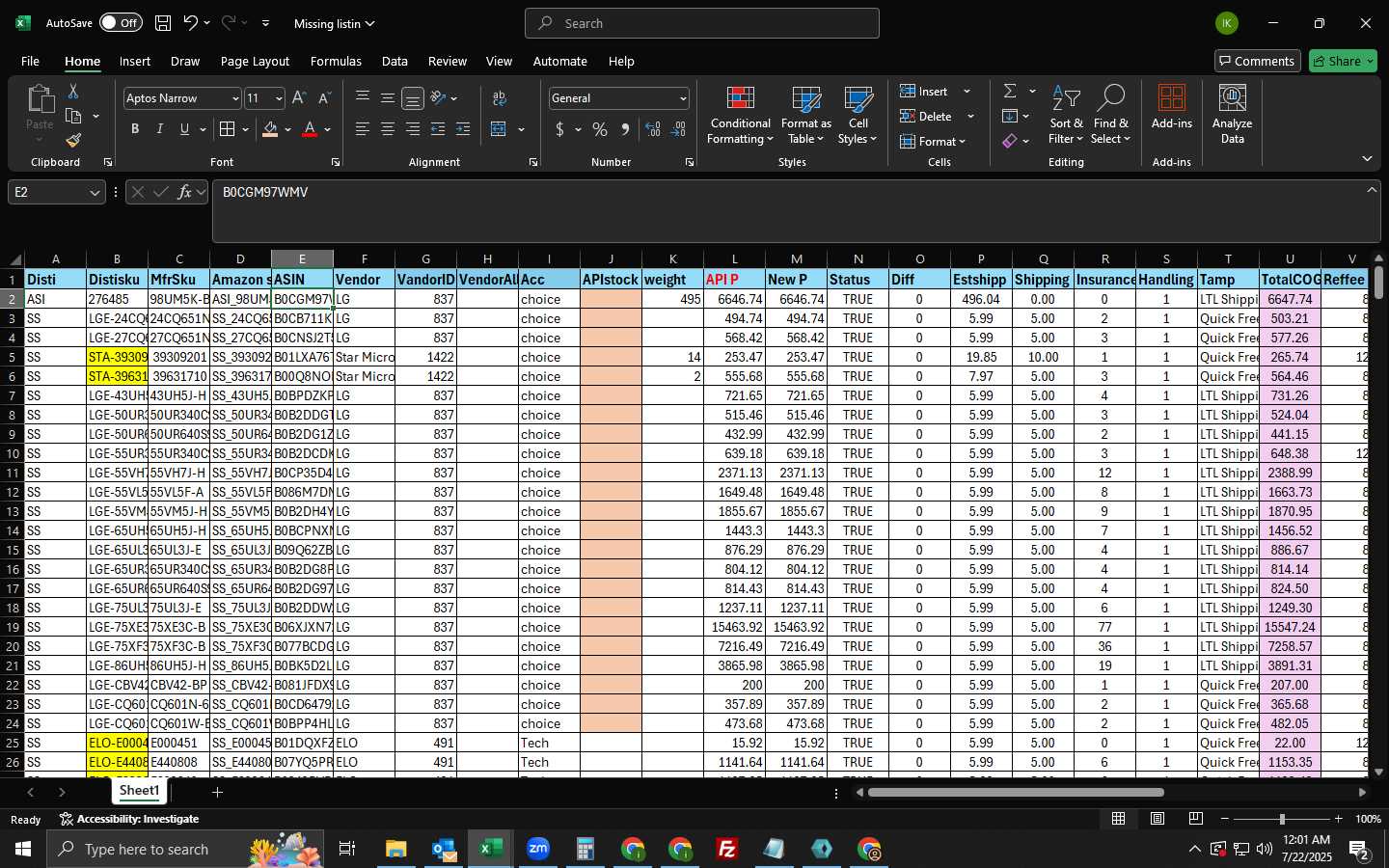Click the horizontal scrollbar thumb

[x=1016, y=793]
